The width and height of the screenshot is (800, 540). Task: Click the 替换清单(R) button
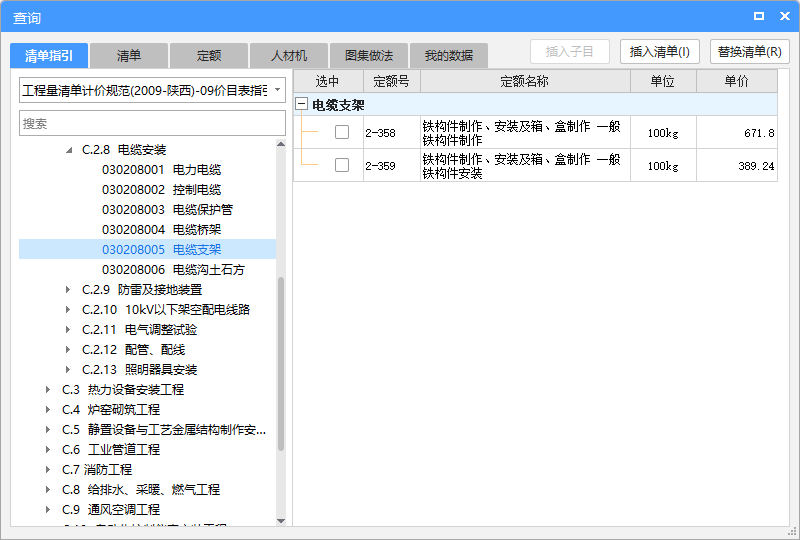click(749, 52)
